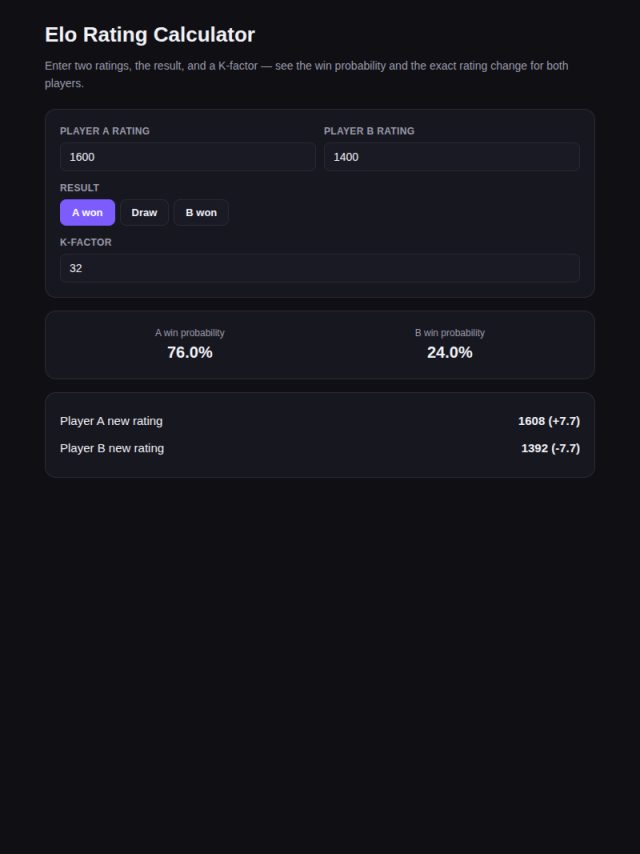Select the 1608 (+7.7) rating value
Image resolution: width=640 pixels, height=854 pixels.
[549, 421]
